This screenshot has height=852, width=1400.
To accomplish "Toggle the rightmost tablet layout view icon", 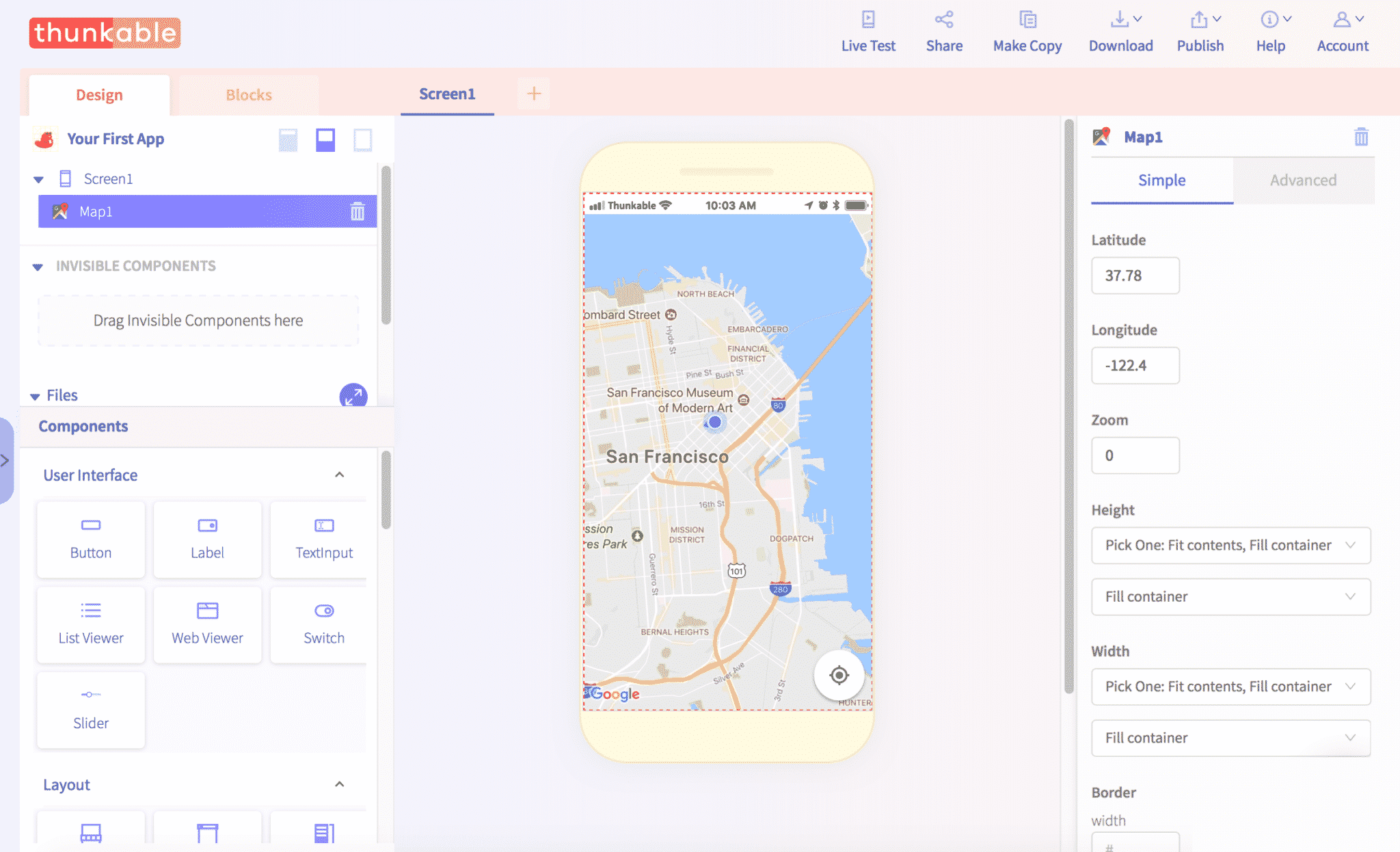I will coord(362,139).
